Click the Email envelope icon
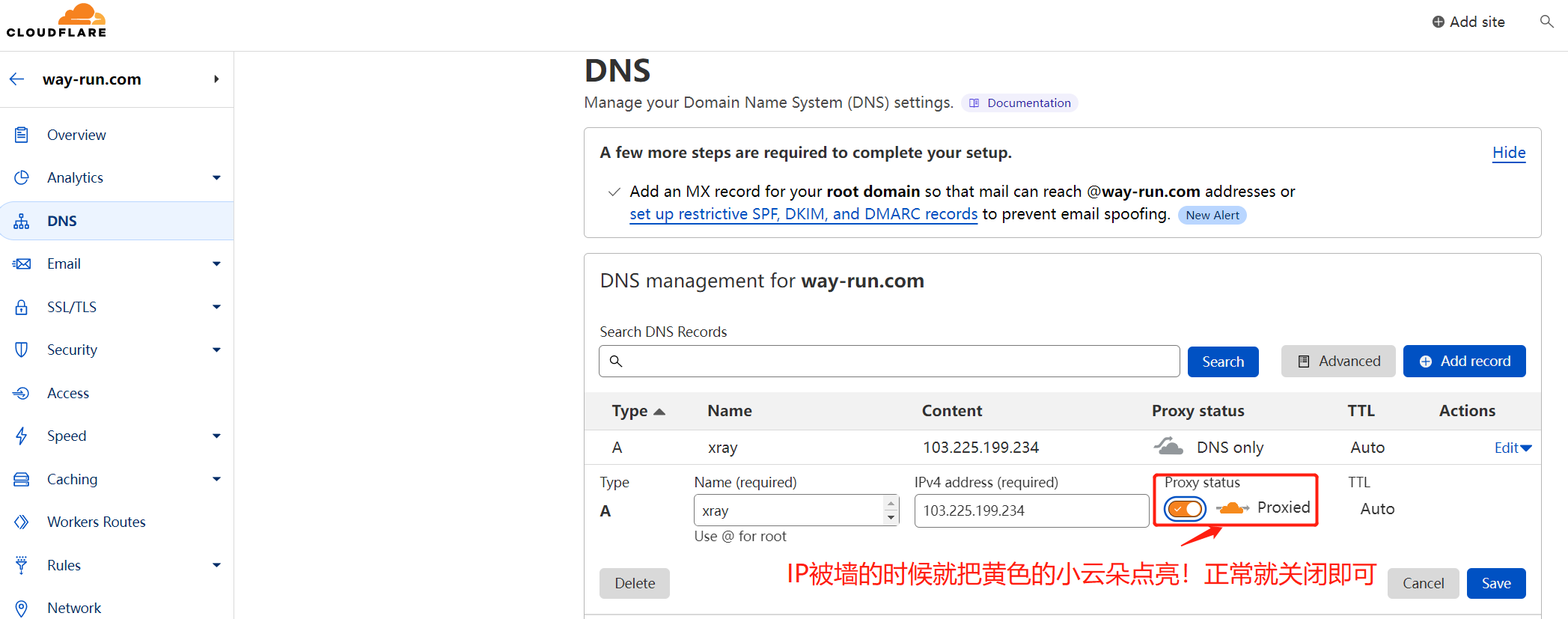The width and height of the screenshot is (1568, 619). pos(22,263)
